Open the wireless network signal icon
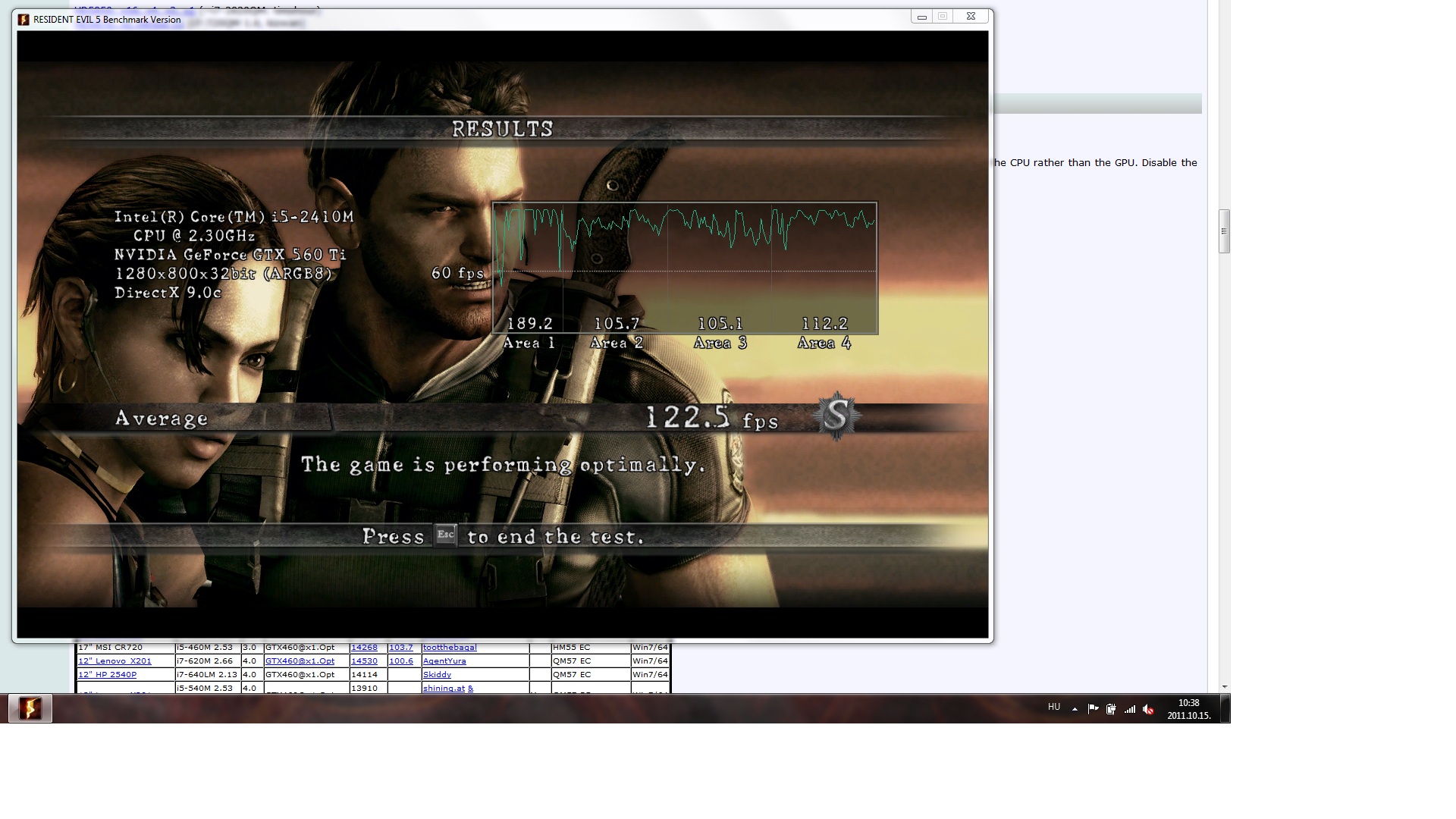The height and width of the screenshot is (819, 1456). 1130,709
